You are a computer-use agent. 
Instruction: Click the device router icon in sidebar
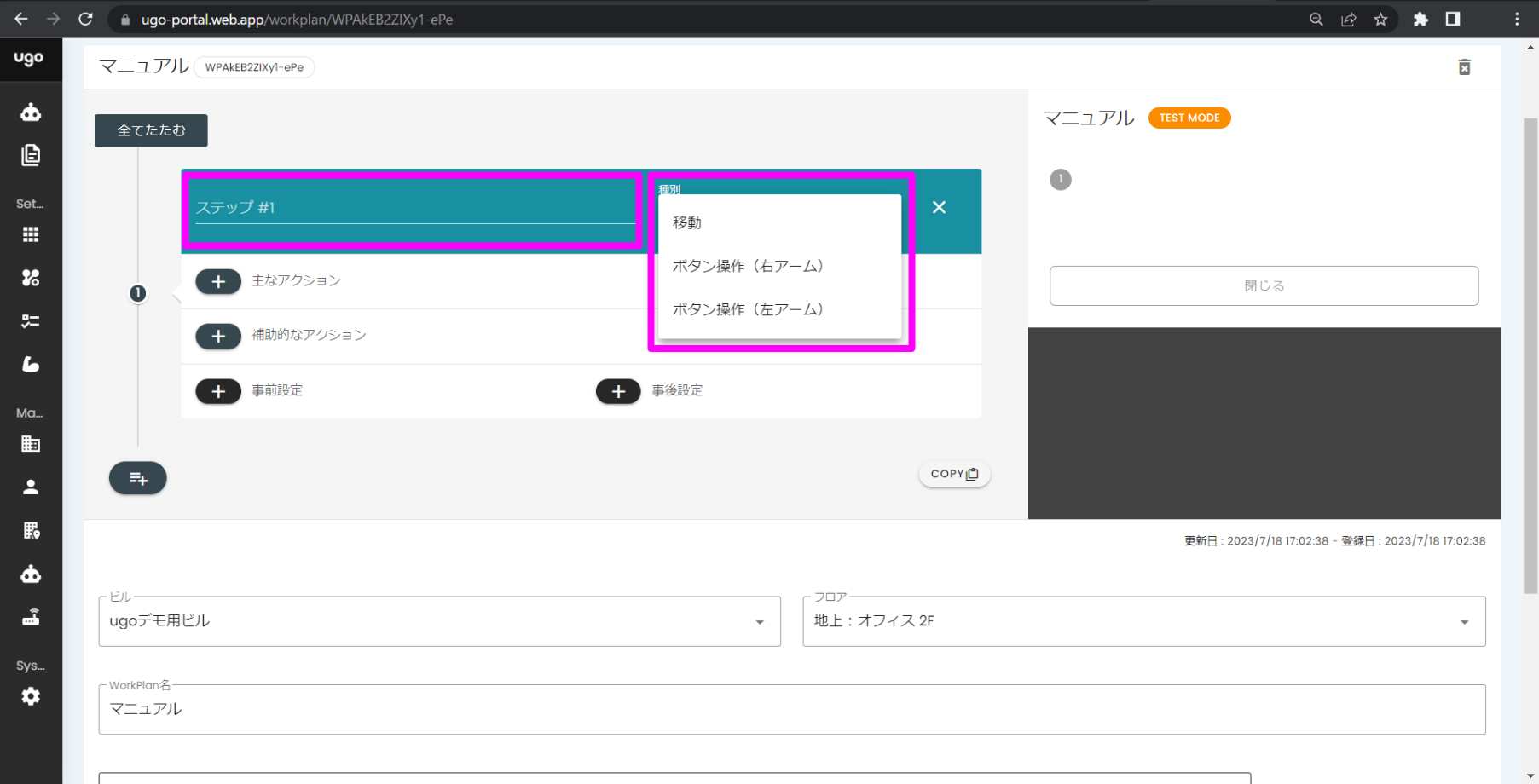31,617
